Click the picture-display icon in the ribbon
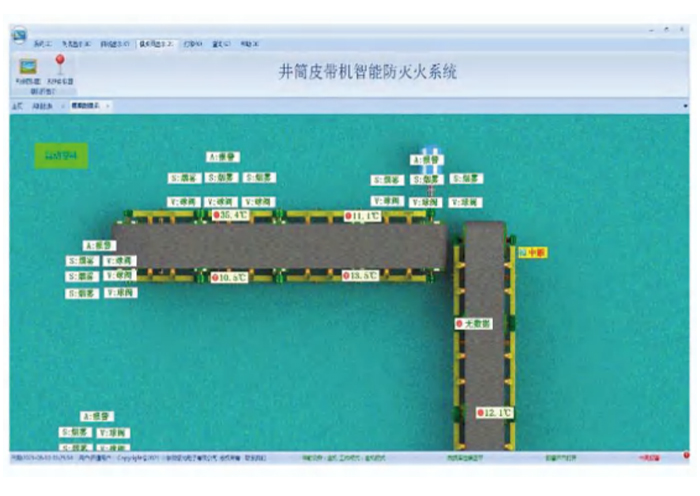 pos(27,67)
